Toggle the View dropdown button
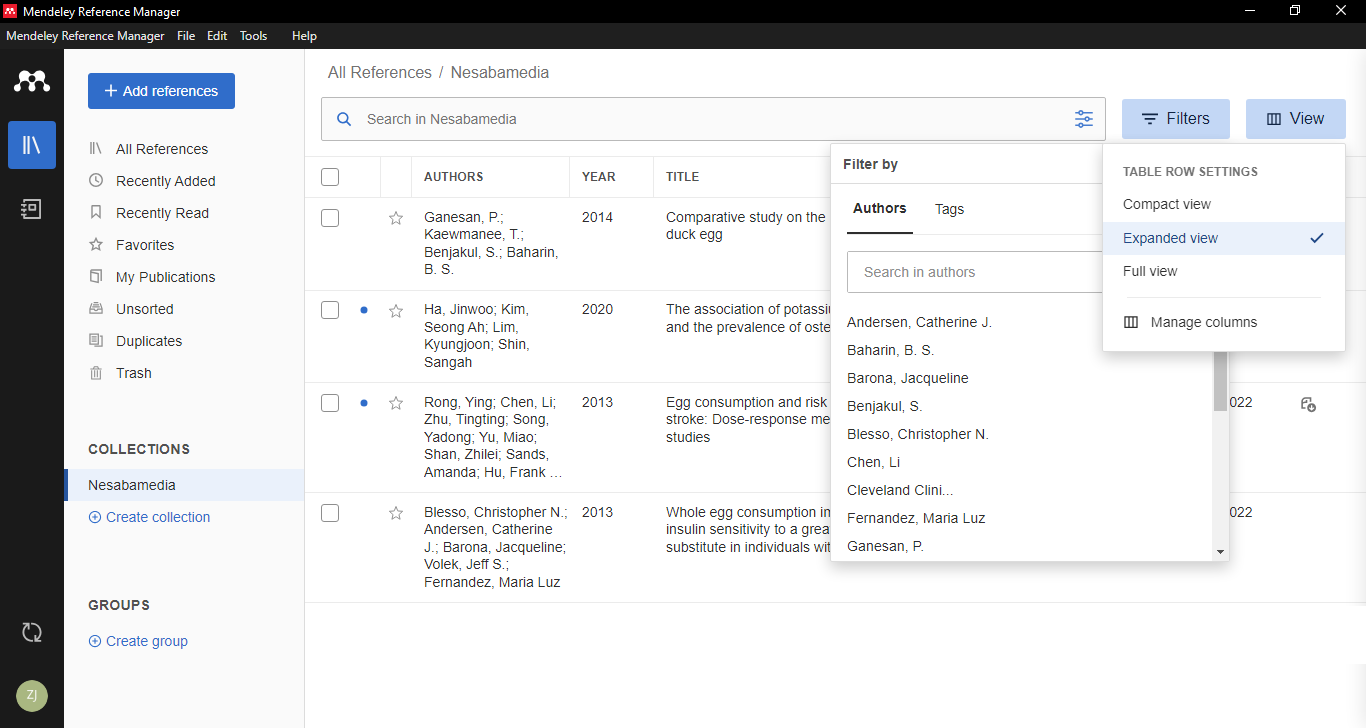 (1295, 119)
